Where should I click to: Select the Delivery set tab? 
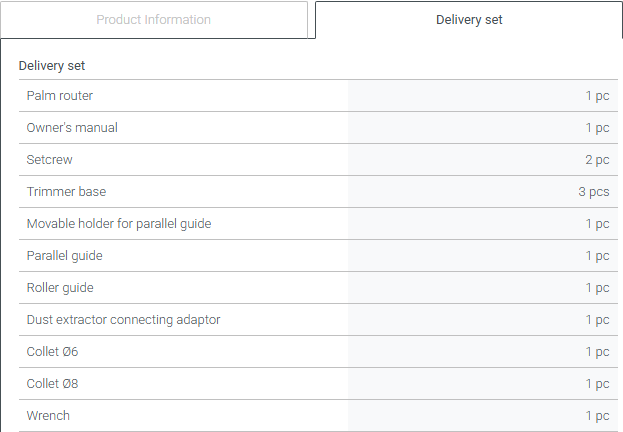[469, 20]
